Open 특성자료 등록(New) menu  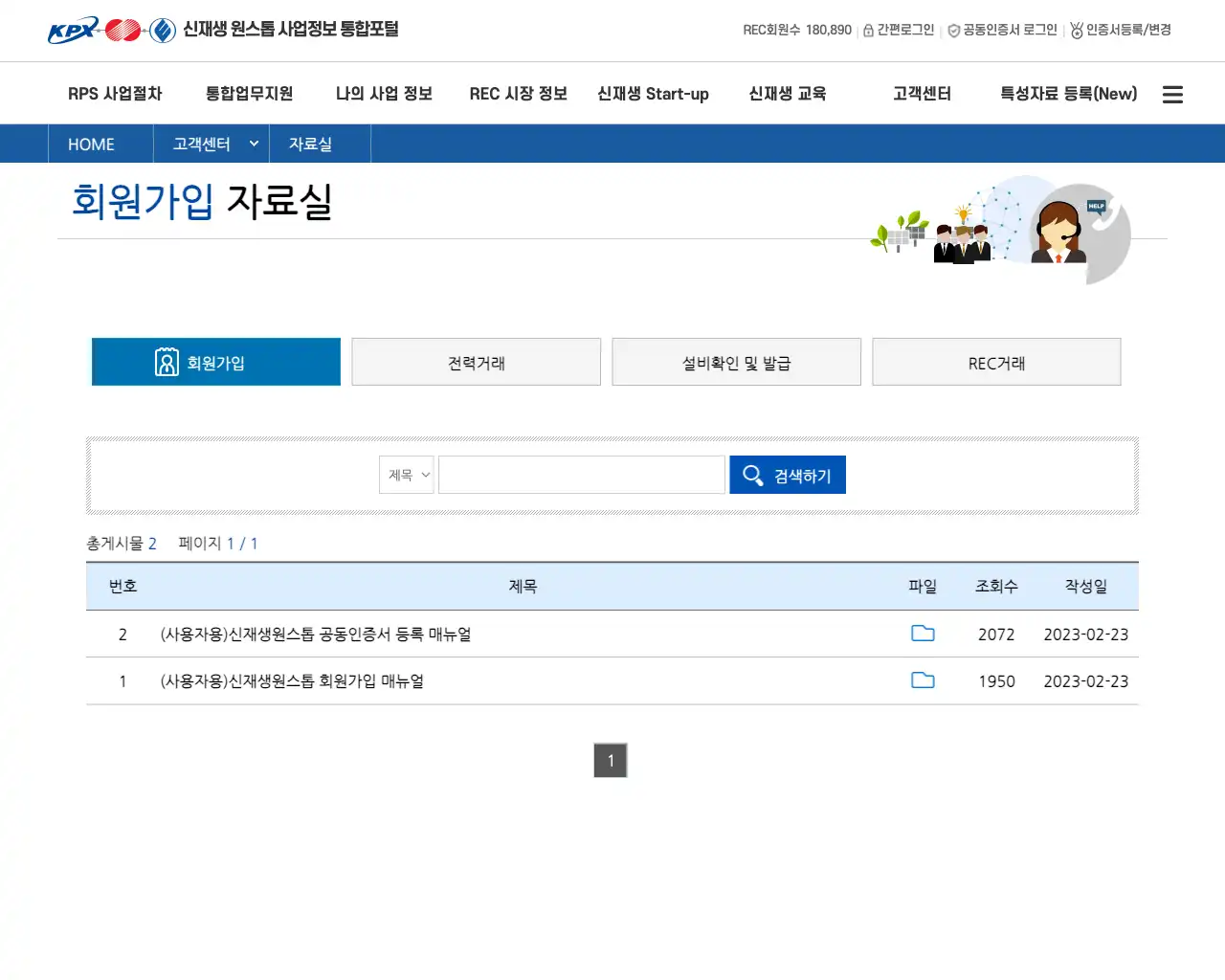pyautogui.click(x=1069, y=94)
